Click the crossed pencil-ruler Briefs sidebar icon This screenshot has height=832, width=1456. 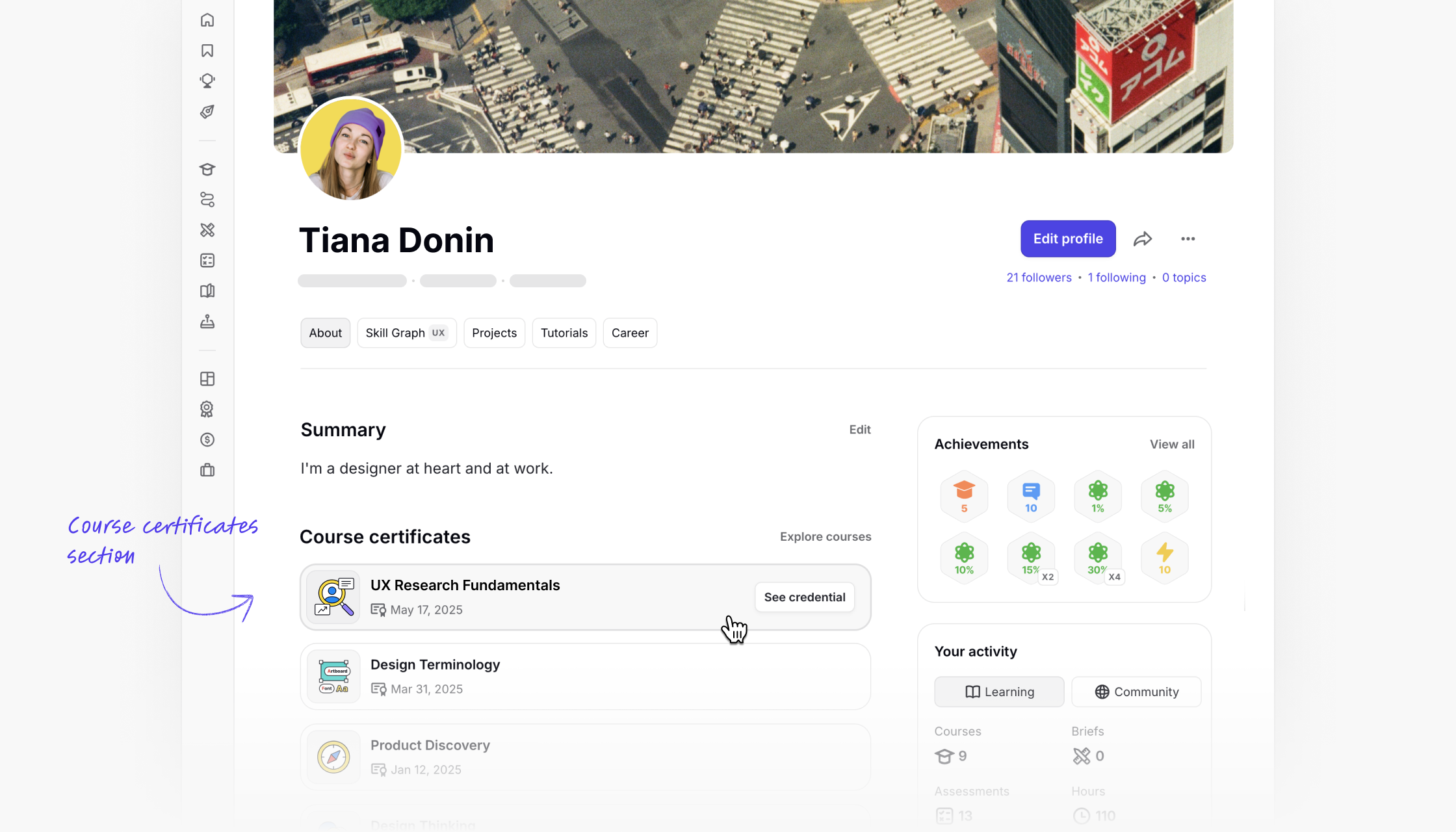coord(207,230)
